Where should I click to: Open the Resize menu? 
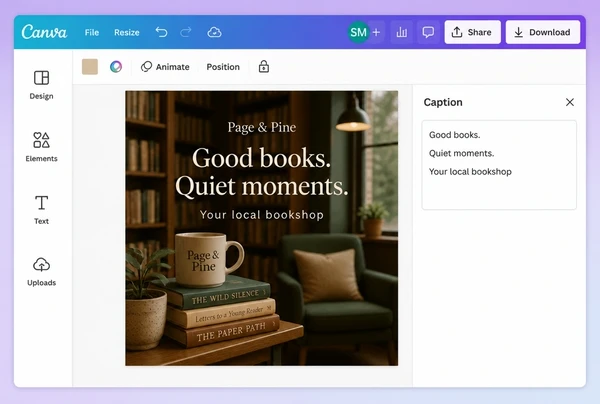point(127,33)
